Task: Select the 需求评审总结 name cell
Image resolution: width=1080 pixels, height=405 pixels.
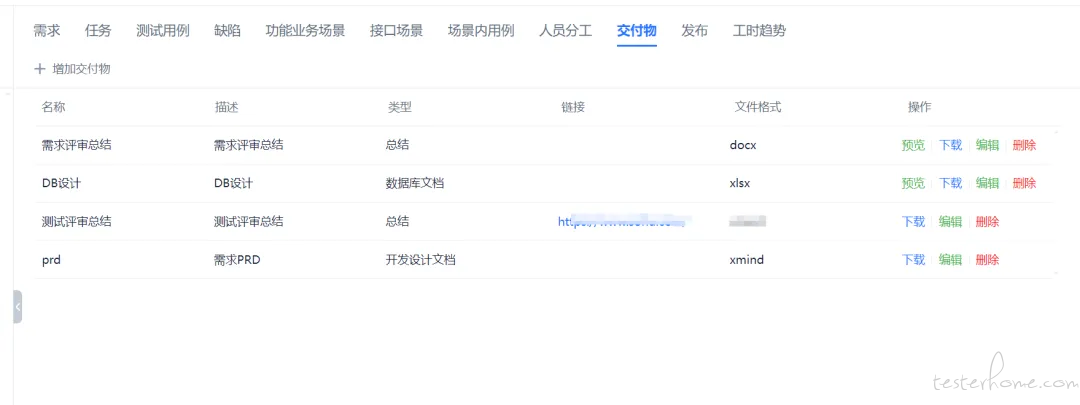Action: [76, 145]
